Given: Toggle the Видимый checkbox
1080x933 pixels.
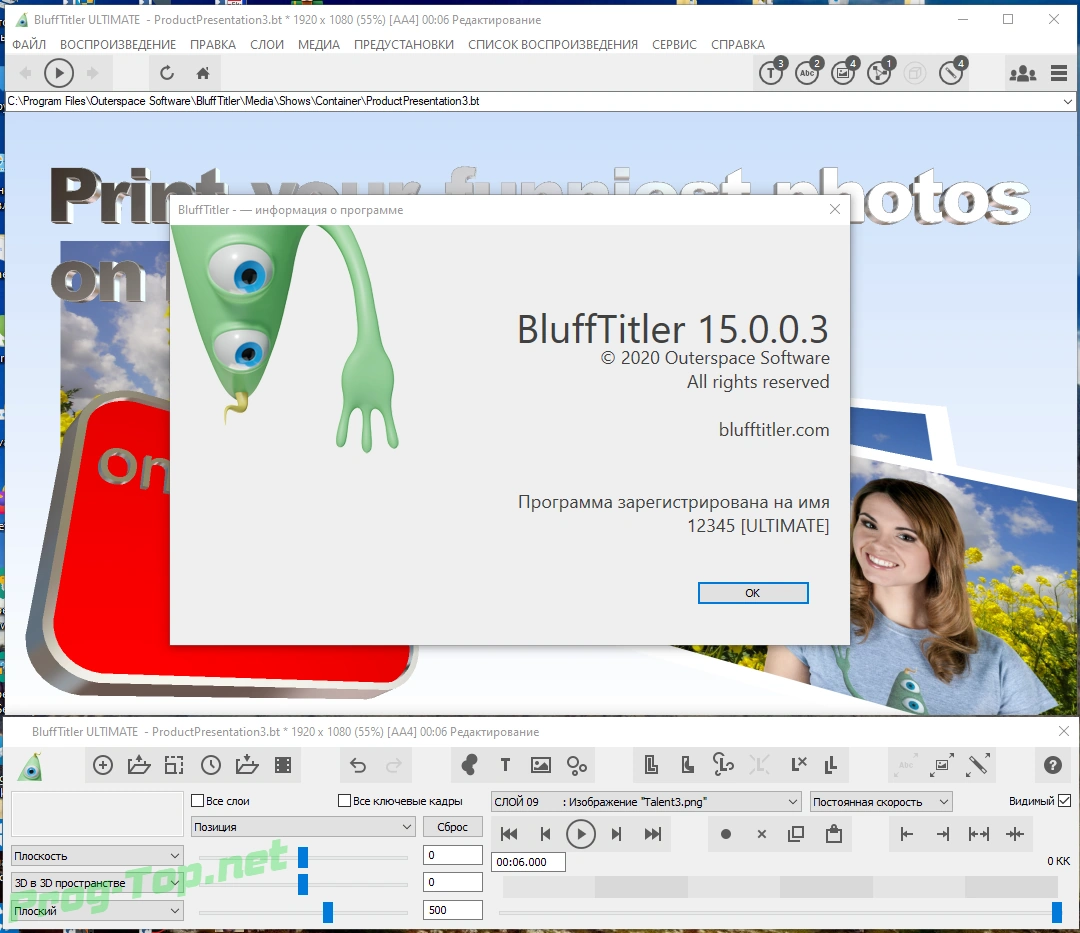Looking at the screenshot, I should 1065,801.
